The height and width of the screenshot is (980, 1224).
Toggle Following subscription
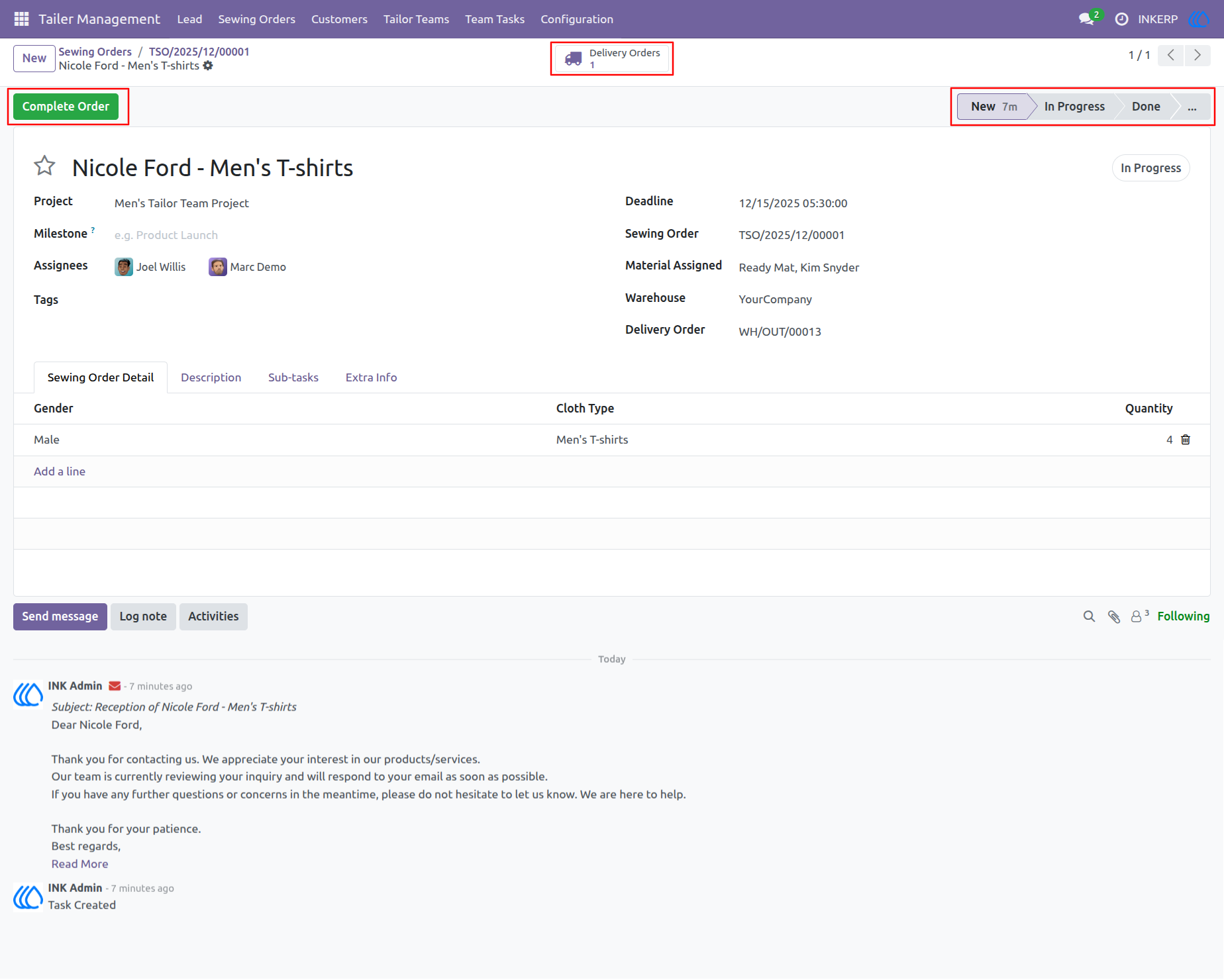[1183, 616]
